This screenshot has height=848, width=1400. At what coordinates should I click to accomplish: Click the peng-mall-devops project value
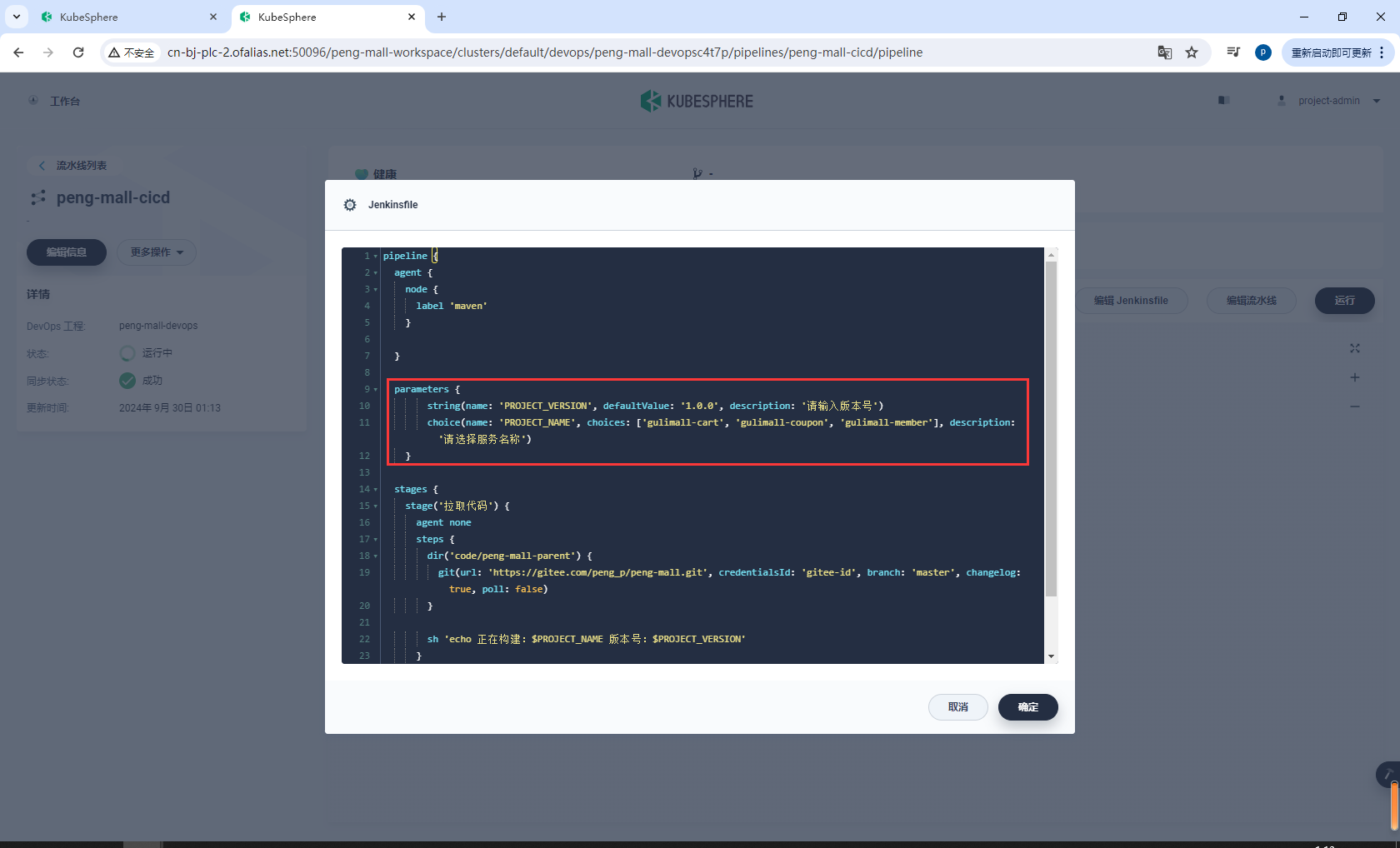point(158,326)
